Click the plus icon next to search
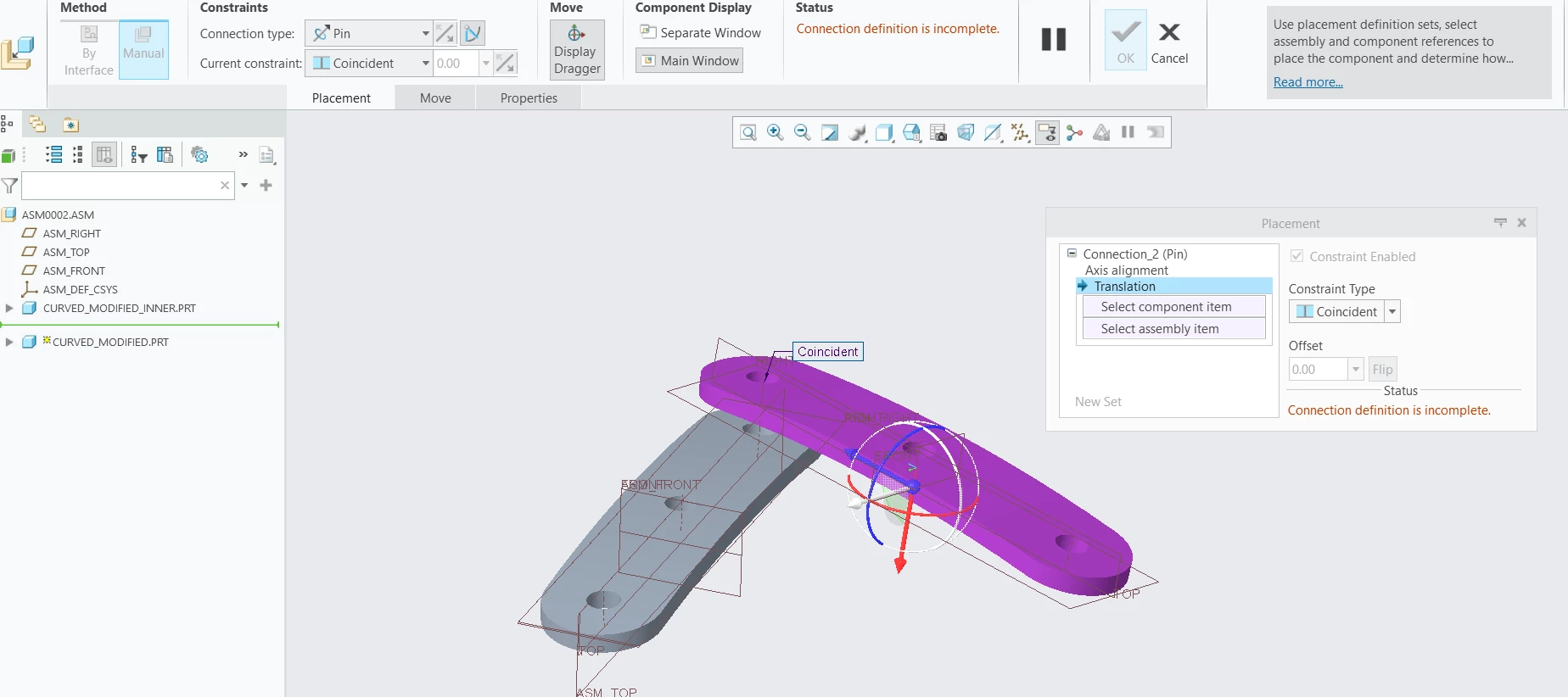This screenshot has width=1568, height=697. click(x=266, y=185)
